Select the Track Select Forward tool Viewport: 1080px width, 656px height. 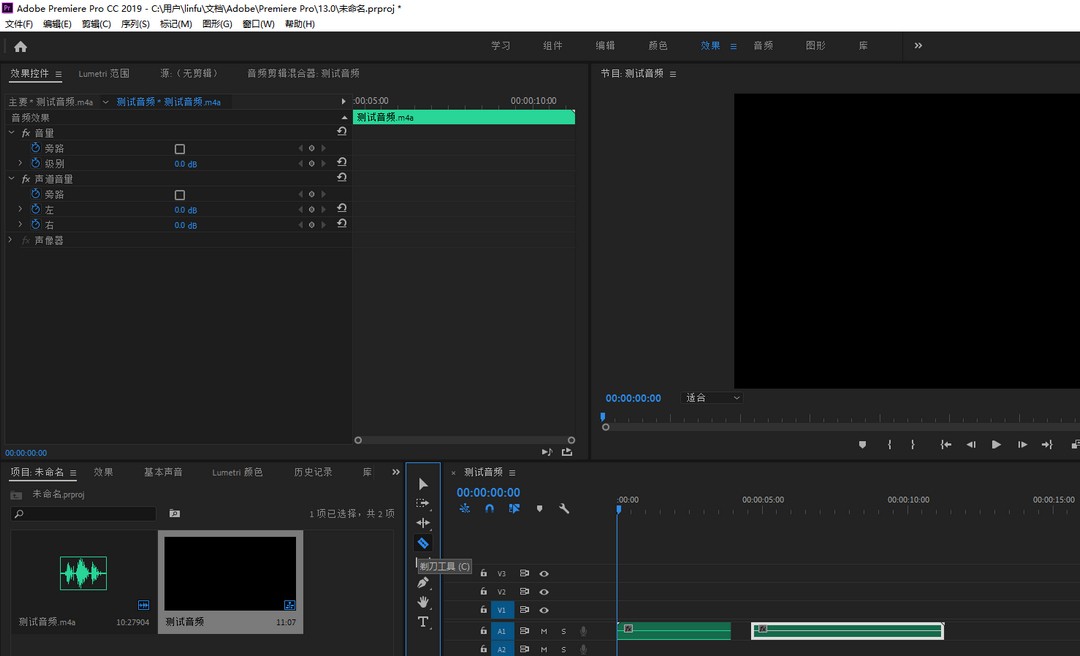tap(423, 503)
